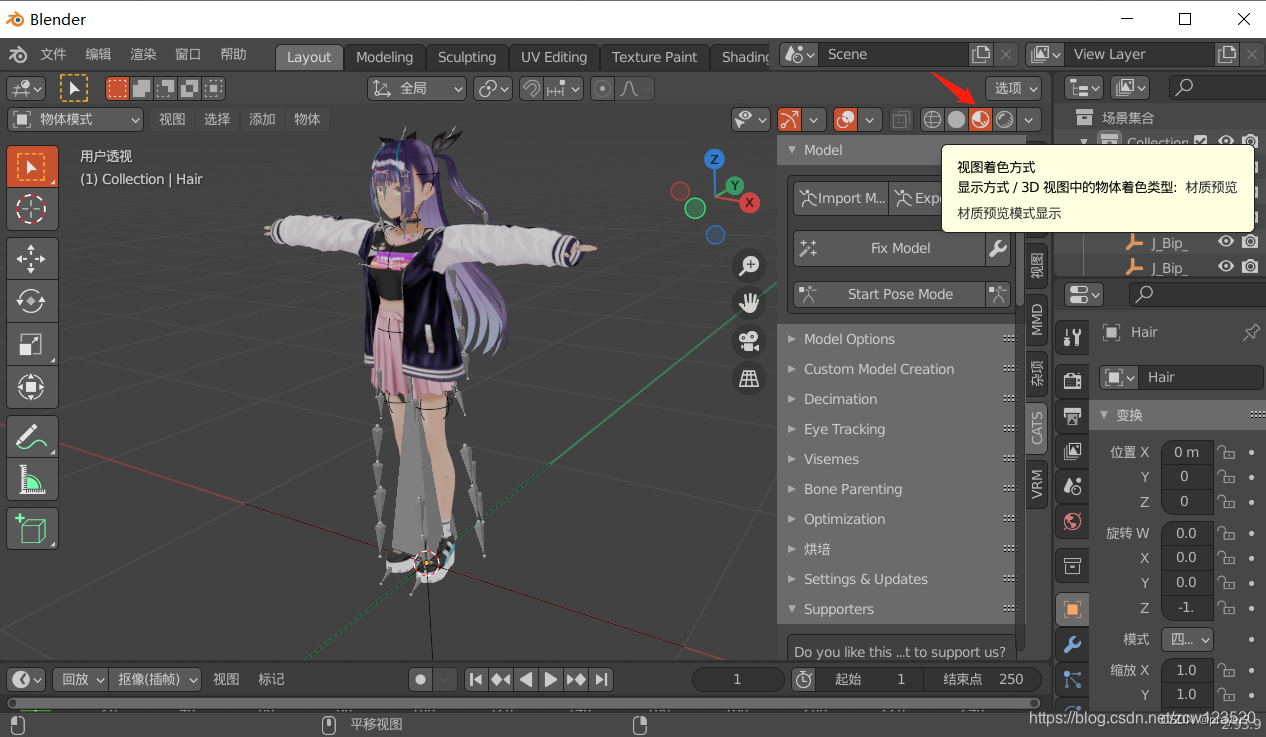Select the Cursor tool
Image resolution: width=1266 pixels, height=737 pixels.
pyautogui.click(x=32, y=209)
